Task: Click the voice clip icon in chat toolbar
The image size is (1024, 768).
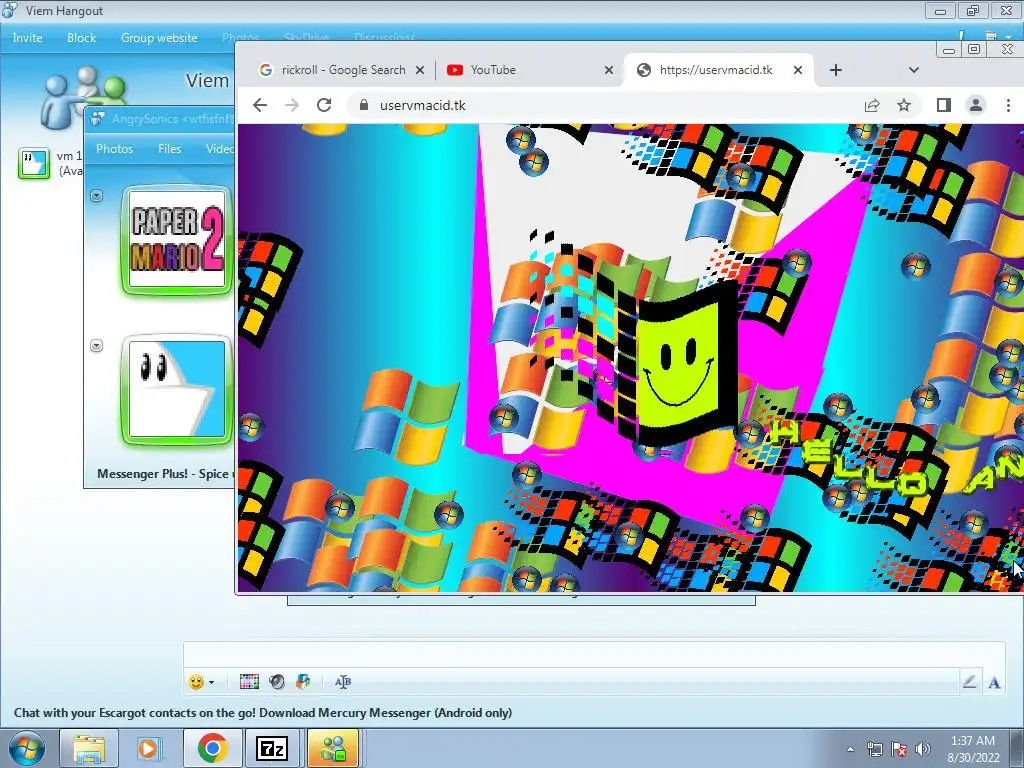Action: (x=277, y=682)
